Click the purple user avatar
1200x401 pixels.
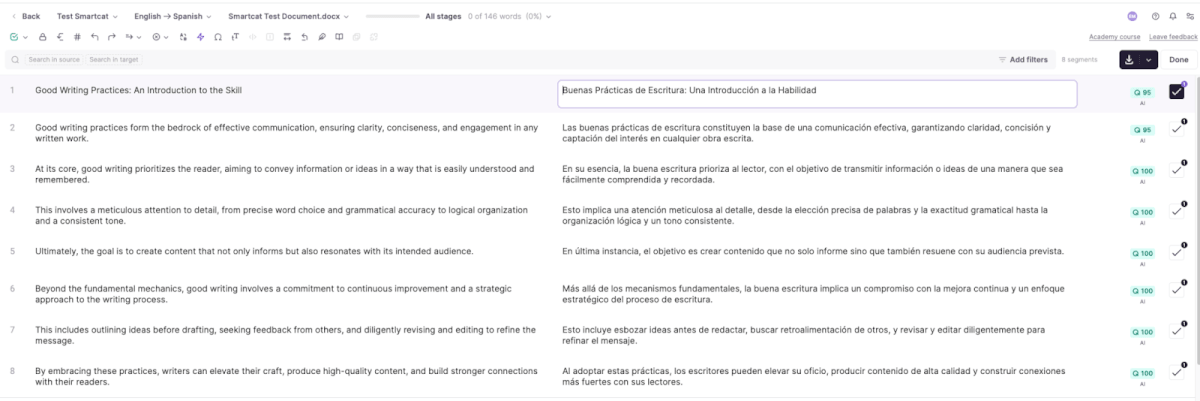(x=1132, y=16)
